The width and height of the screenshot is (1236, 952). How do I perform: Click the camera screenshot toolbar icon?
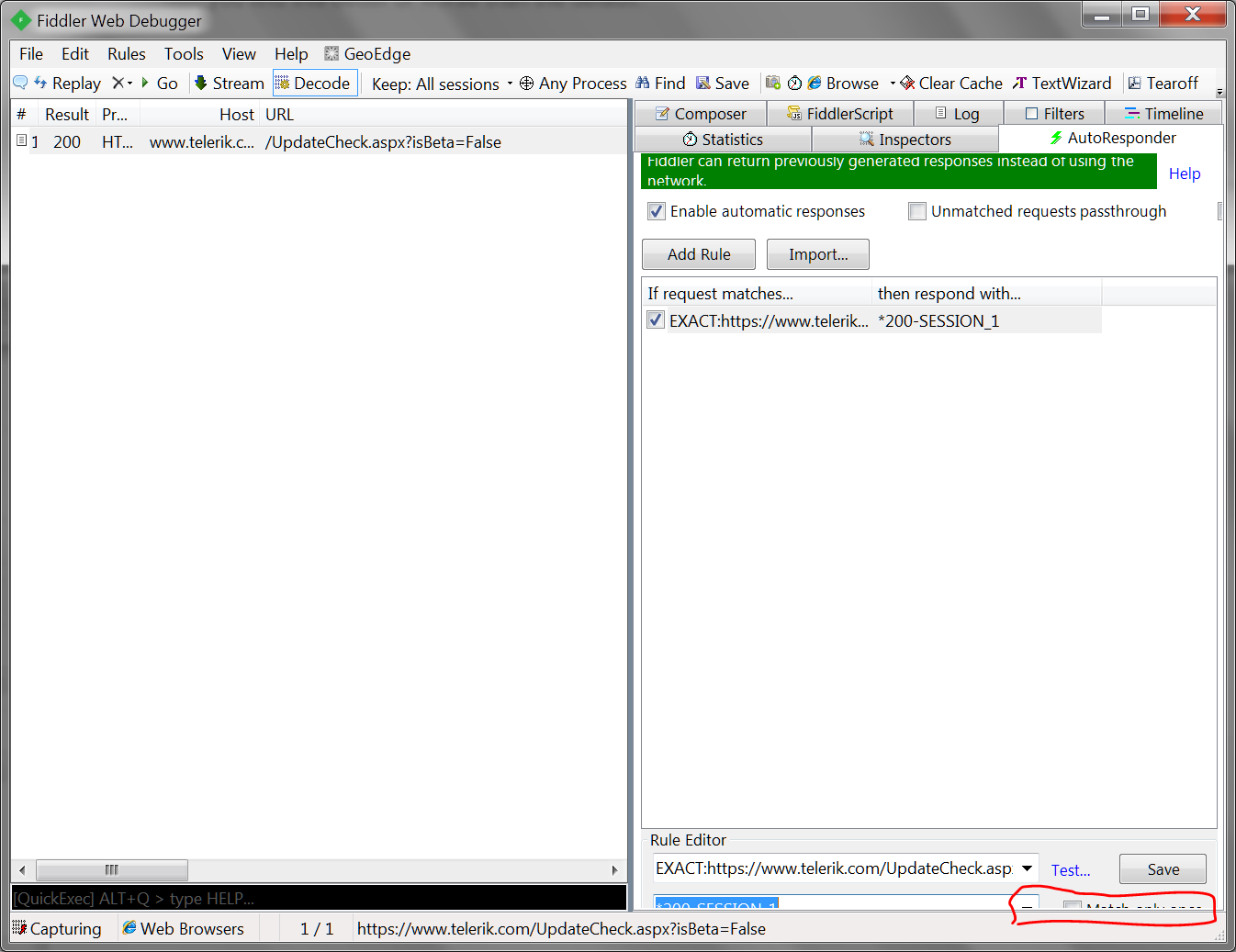(x=773, y=83)
